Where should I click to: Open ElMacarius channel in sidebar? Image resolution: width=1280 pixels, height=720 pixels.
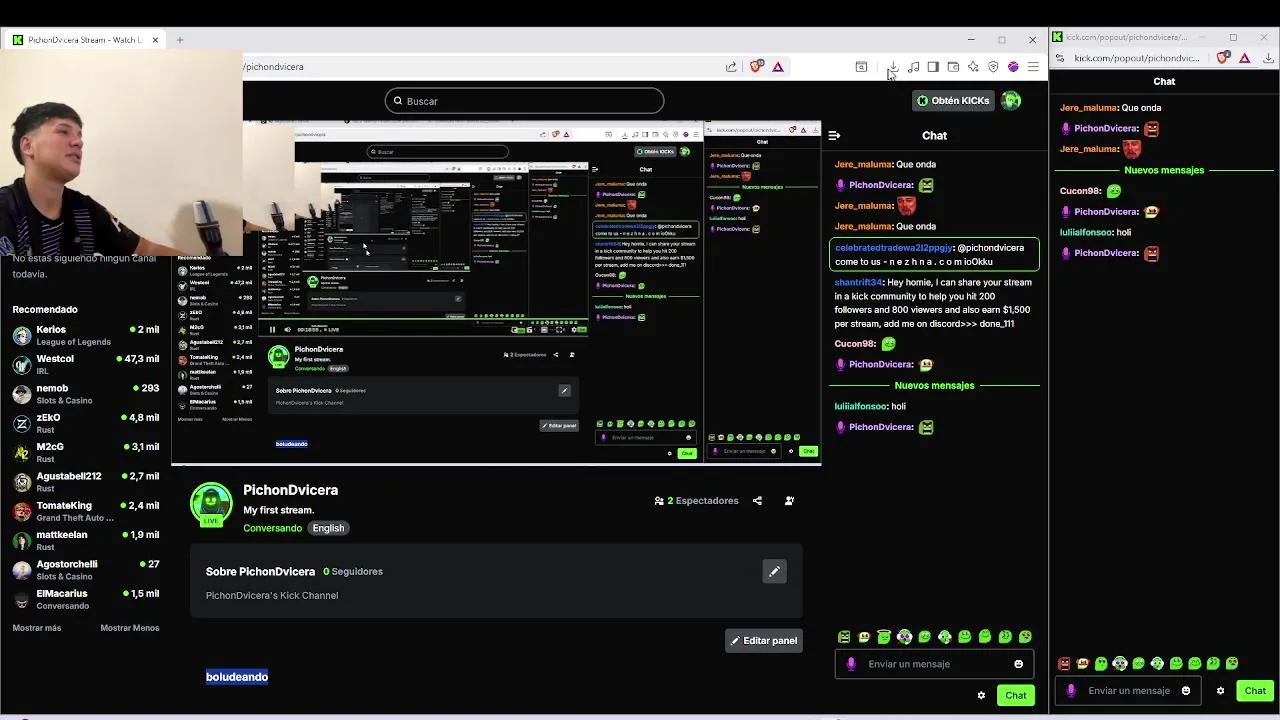tap(85, 599)
